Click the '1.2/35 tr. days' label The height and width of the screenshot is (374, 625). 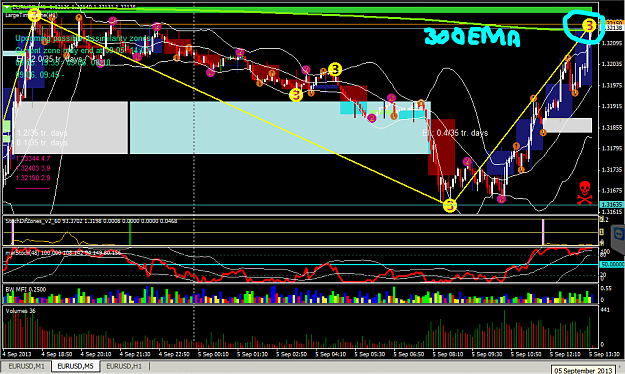(42, 133)
